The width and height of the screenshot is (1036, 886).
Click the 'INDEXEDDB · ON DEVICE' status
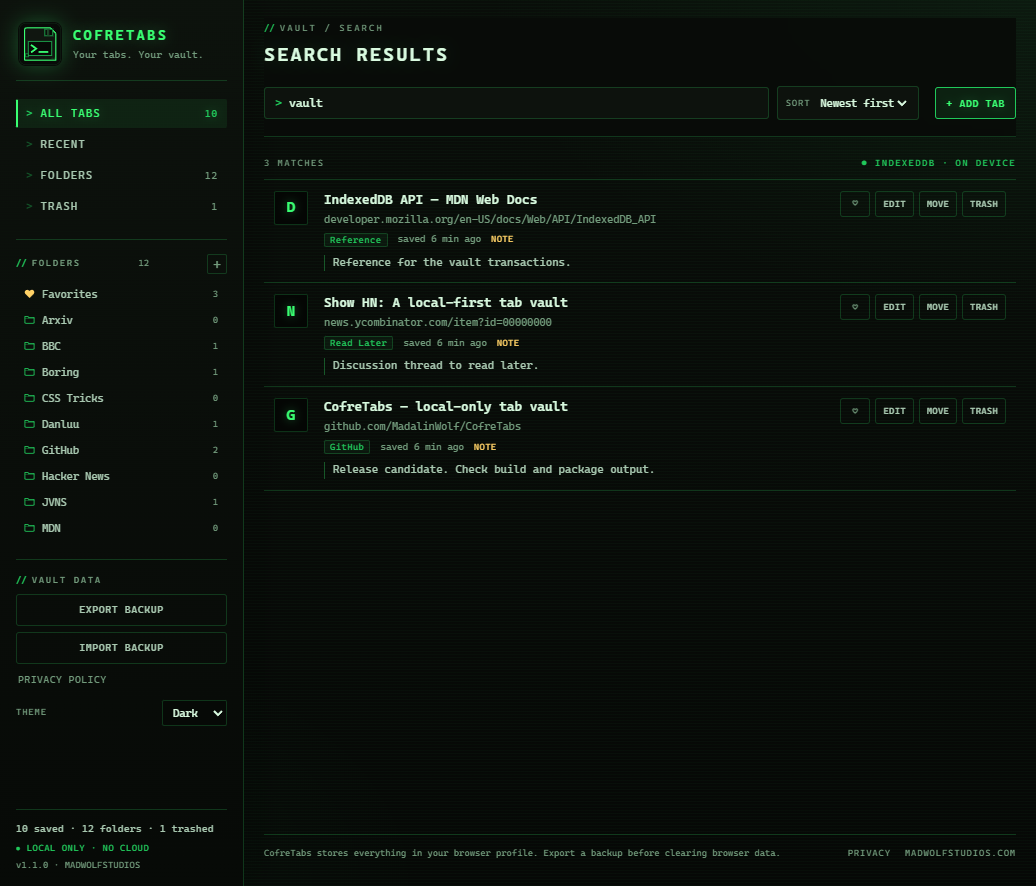938,163
